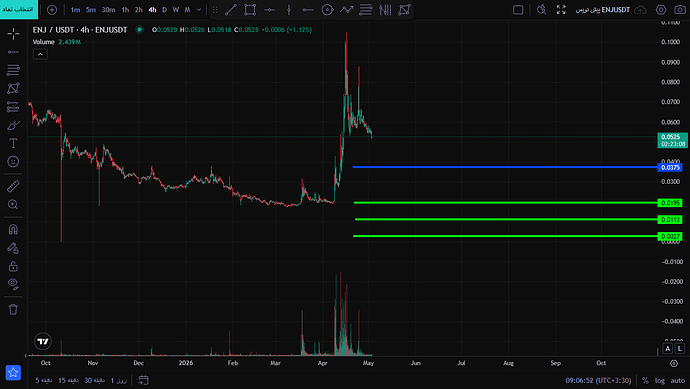
Task: Pick vertical line in favorites toolbar
Action: pyautogui.click(x=289, y=10)
